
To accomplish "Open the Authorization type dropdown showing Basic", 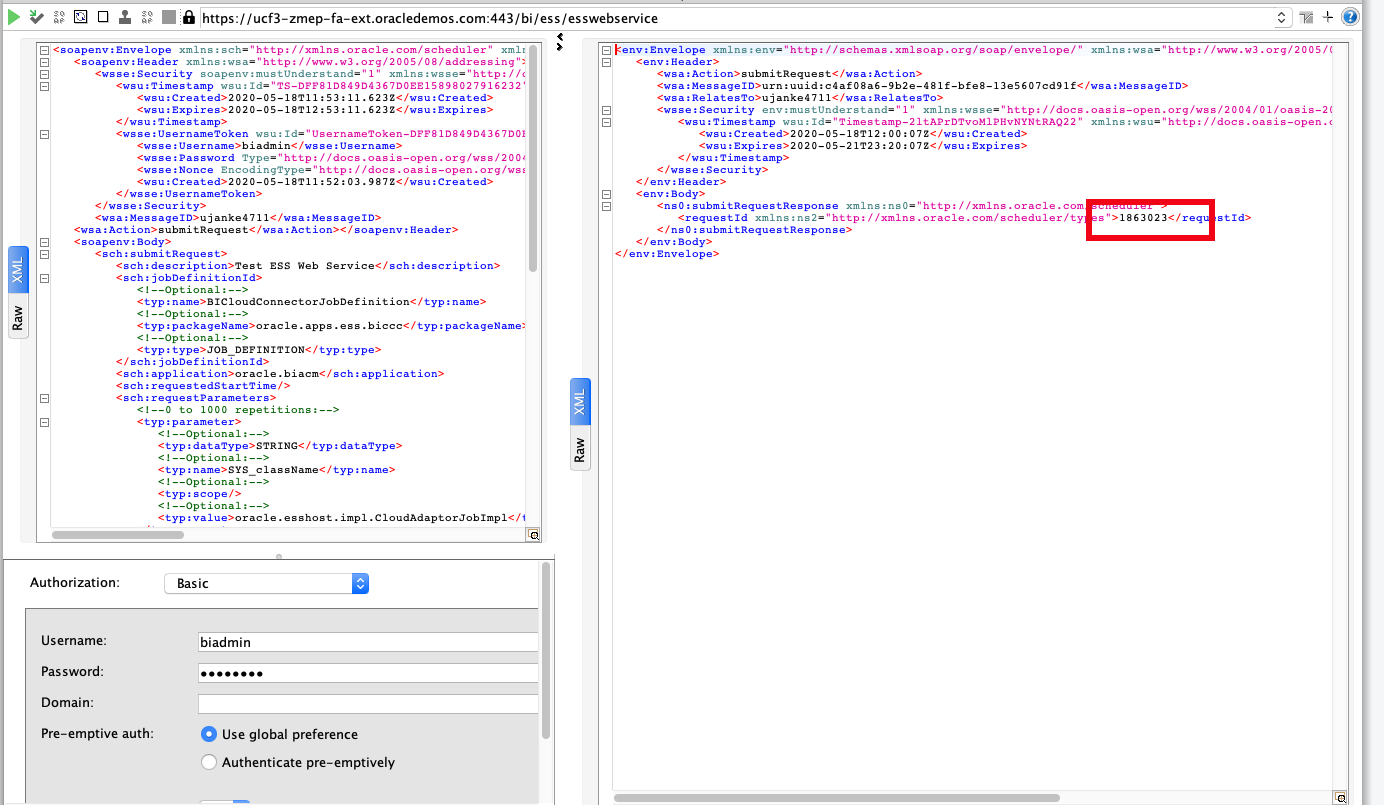I will pos(266,583).
